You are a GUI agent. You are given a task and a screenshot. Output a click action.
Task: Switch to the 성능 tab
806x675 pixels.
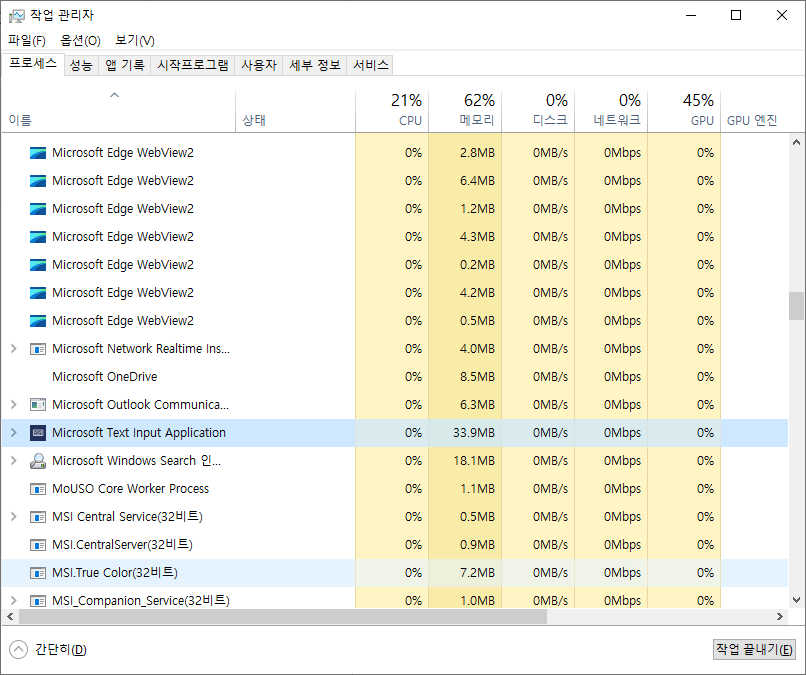(81, 65)
